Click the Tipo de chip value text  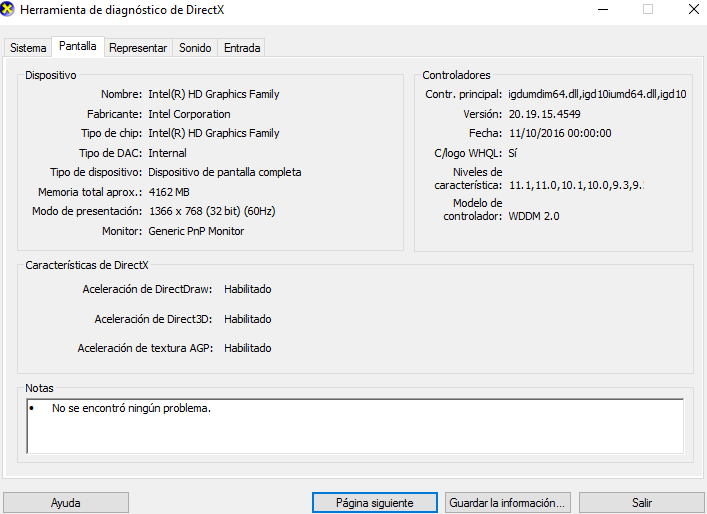(x=214, y=133)
